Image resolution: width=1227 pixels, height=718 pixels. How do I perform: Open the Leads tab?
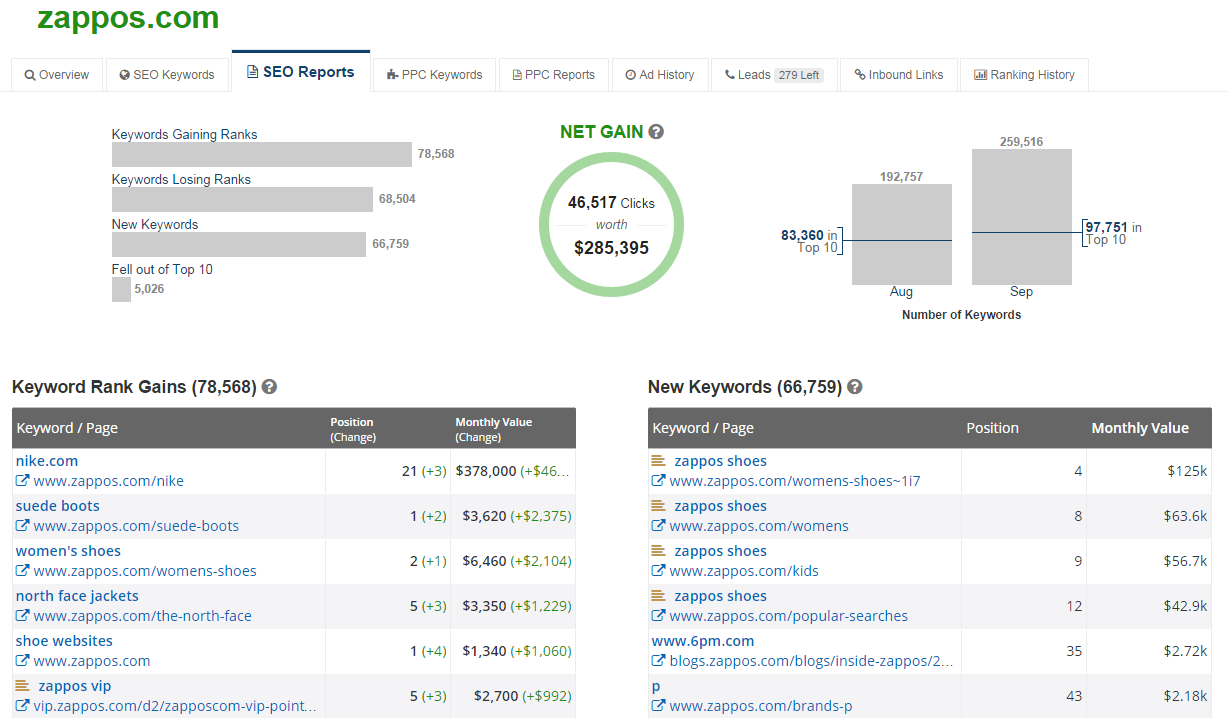[773, 75]
